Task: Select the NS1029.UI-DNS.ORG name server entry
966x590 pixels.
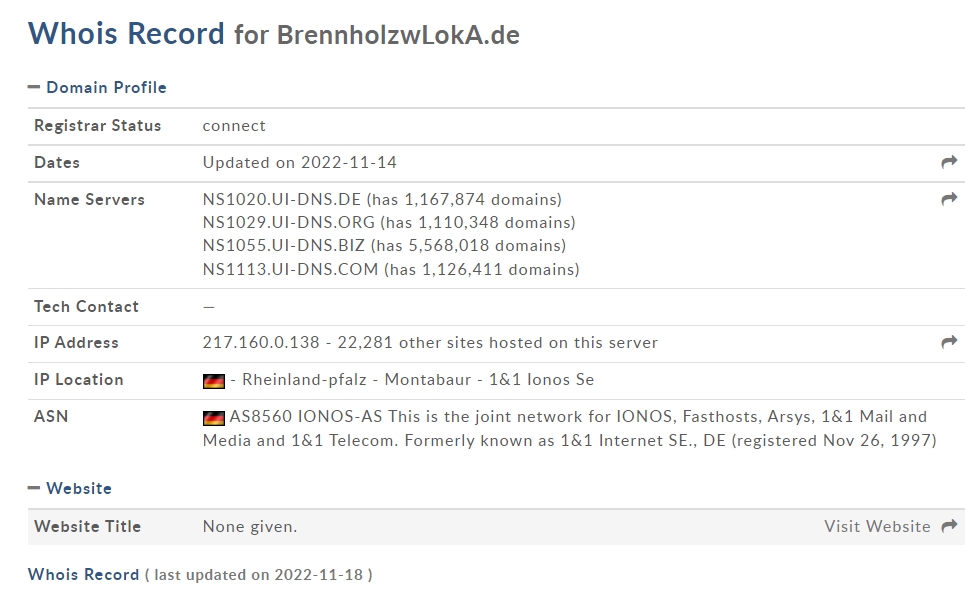Action: coord(288,222)
